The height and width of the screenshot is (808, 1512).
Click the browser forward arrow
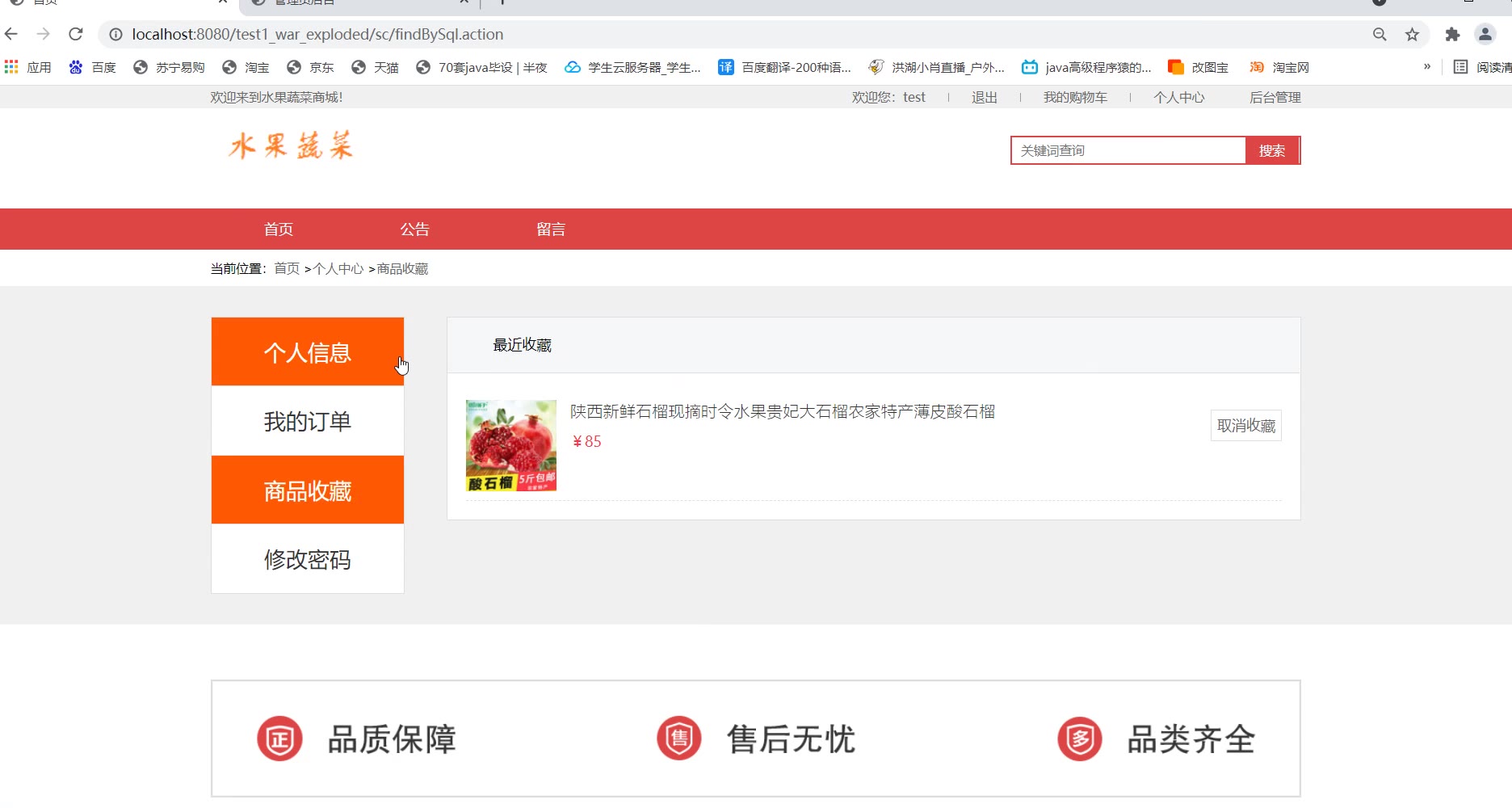[x=44, y=34]
